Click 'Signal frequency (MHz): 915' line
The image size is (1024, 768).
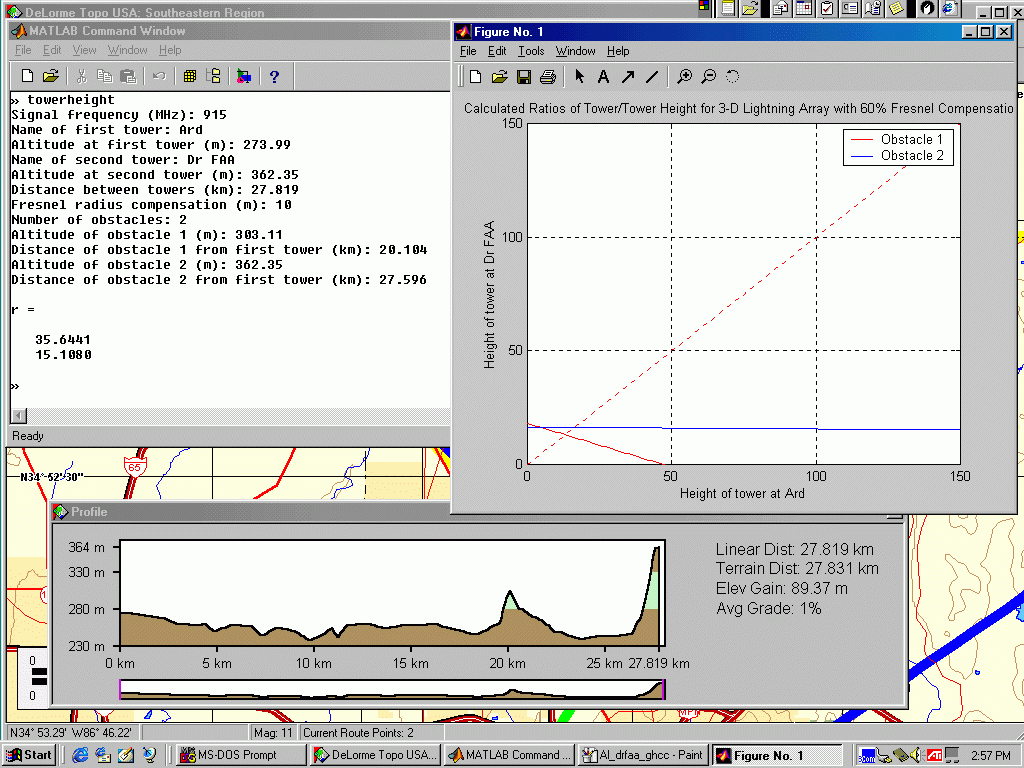[x=119, y=115]
